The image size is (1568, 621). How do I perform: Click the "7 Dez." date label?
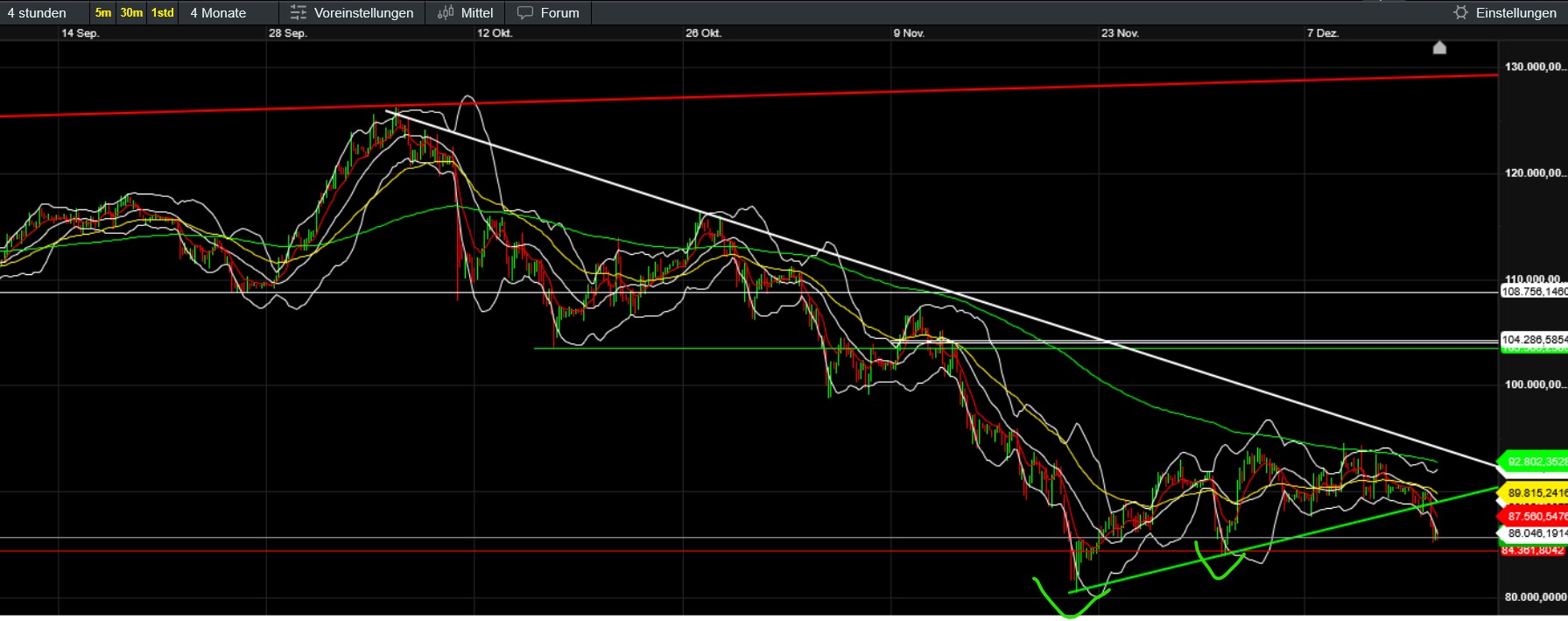(x=1323, y=33)
